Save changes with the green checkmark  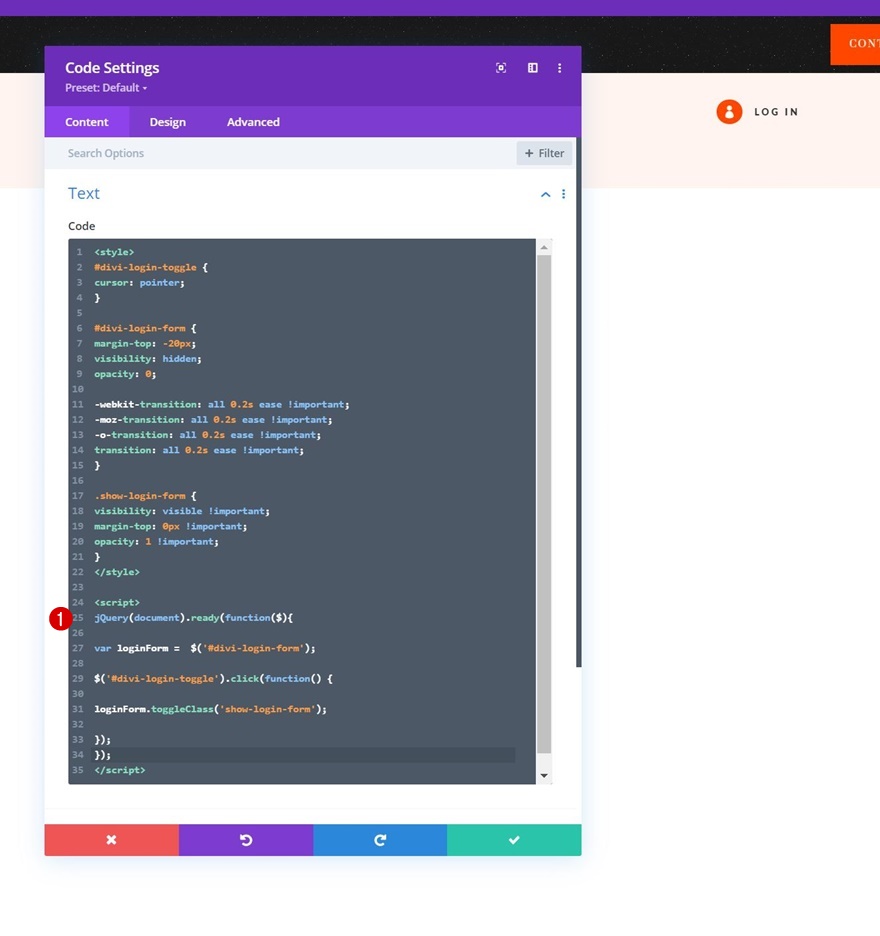pos(514,840)
